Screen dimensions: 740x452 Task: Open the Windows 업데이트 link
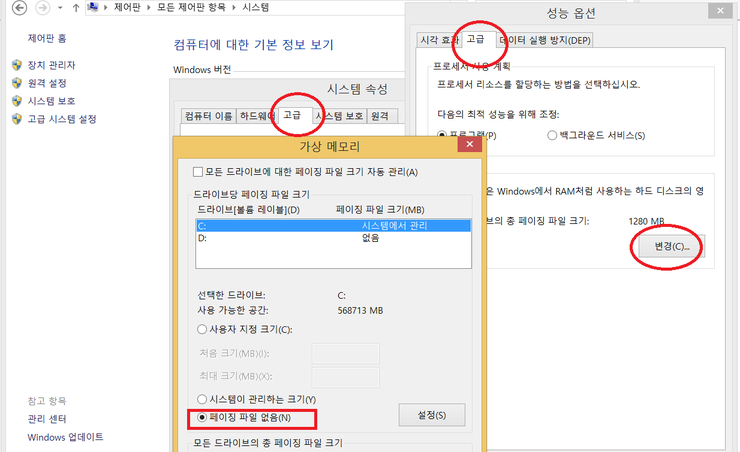pyautogui.click(x=65, y=437)
